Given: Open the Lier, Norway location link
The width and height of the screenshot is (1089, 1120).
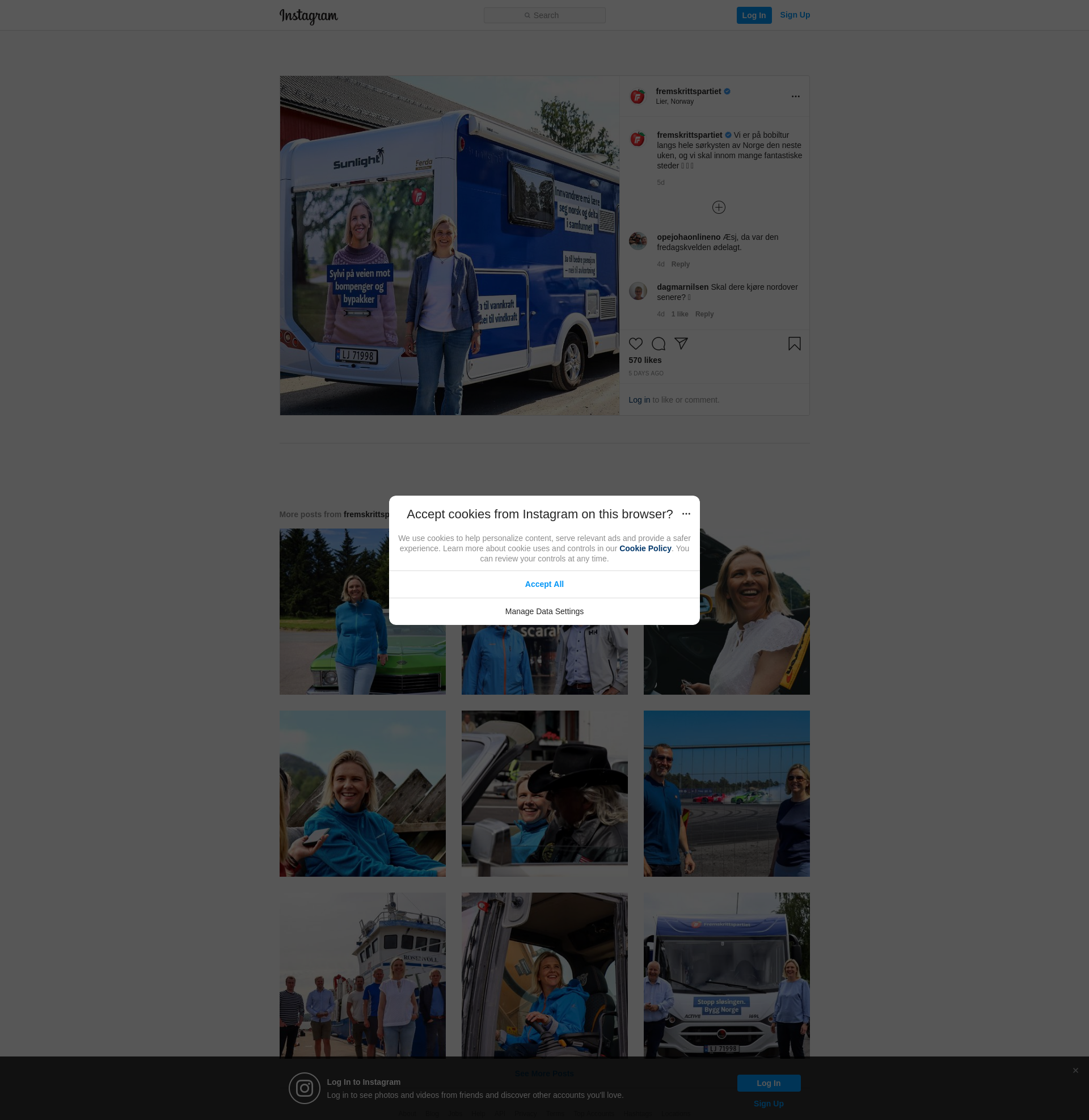Looking at the screenshot, I should pyautogui.click(x=674, y=102).
